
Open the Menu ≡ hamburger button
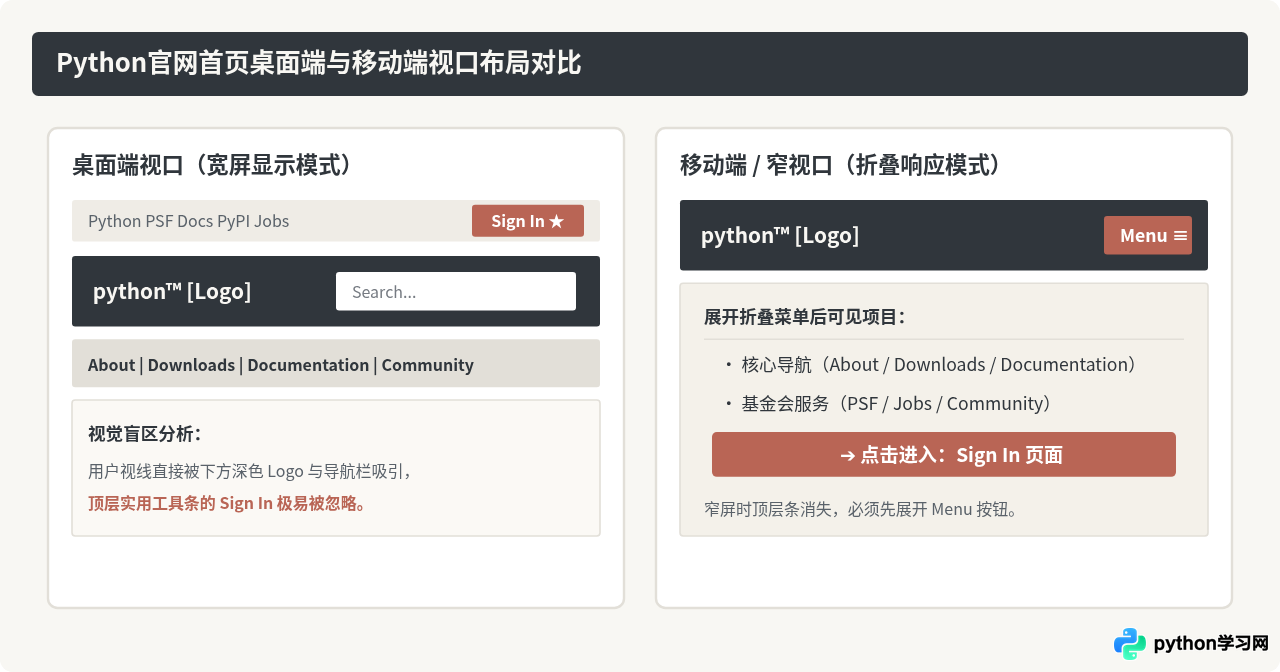[1148, 235]
